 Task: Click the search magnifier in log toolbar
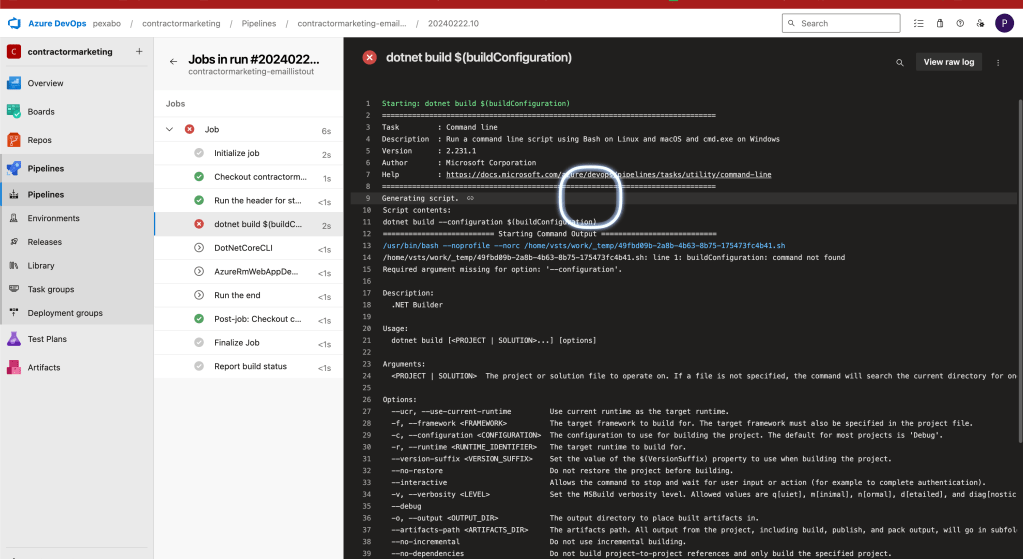click(900, 63)
